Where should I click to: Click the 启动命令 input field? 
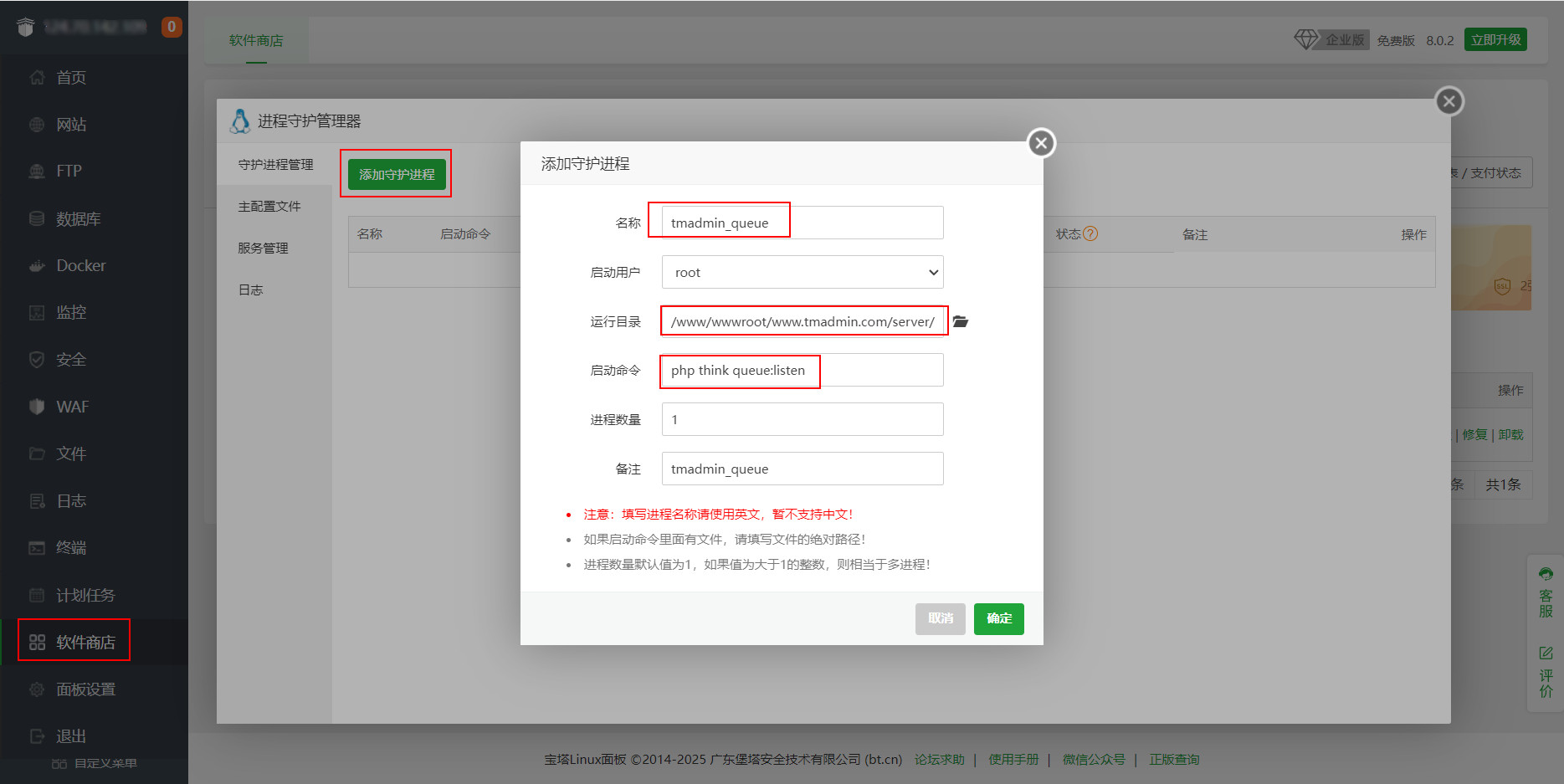pos(802,371)
